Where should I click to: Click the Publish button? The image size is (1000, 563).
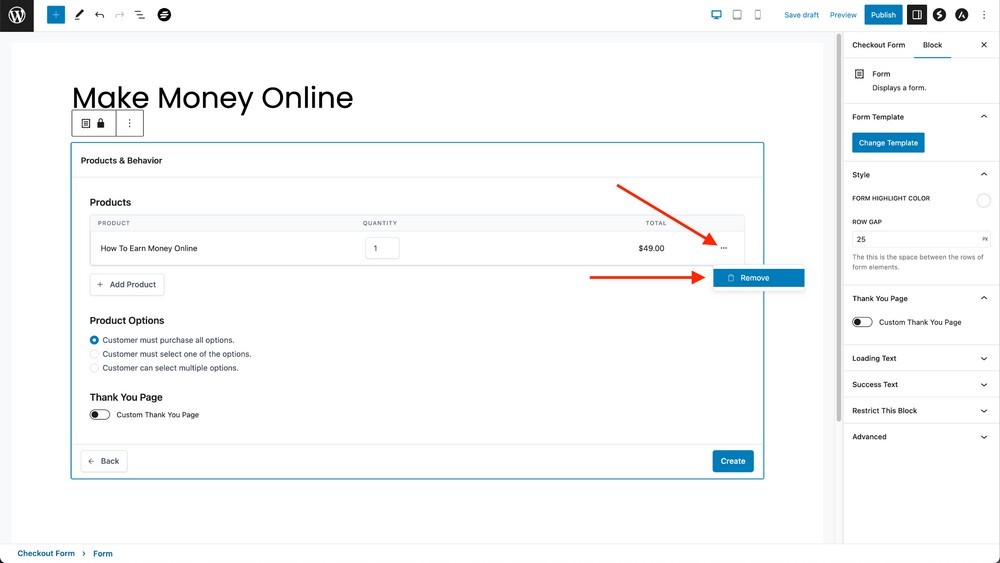point(883,15)
